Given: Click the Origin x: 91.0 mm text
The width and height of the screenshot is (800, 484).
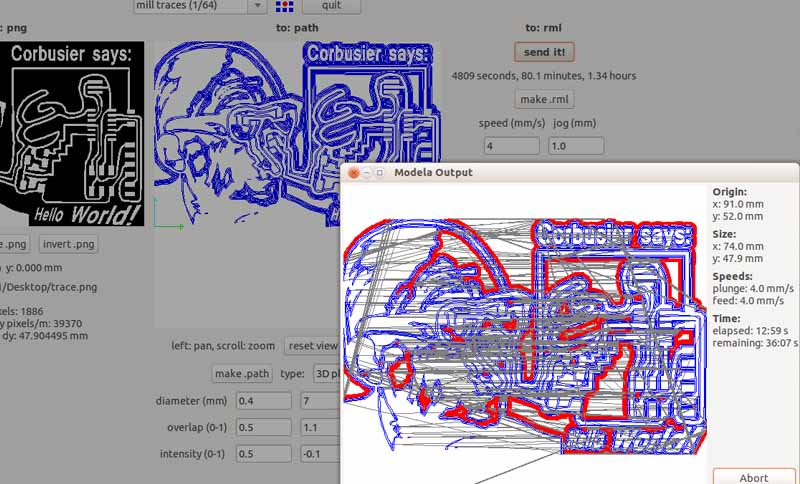Looking at the screenshot, I should 738,204.
